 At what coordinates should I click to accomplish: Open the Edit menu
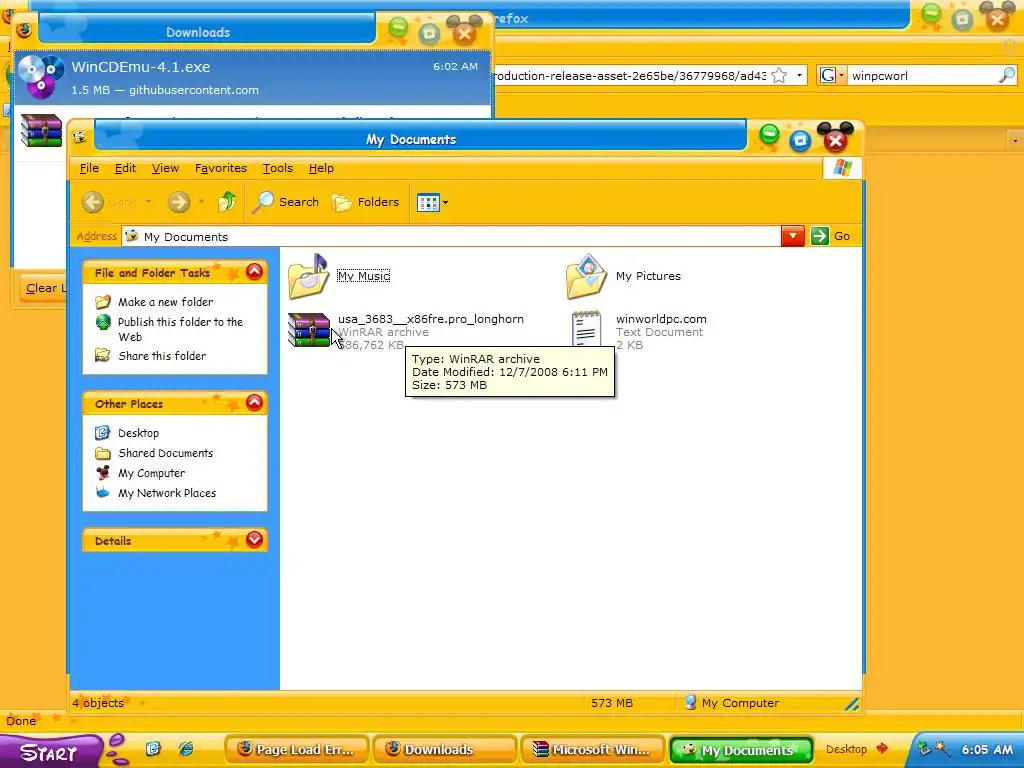(125, 168)
